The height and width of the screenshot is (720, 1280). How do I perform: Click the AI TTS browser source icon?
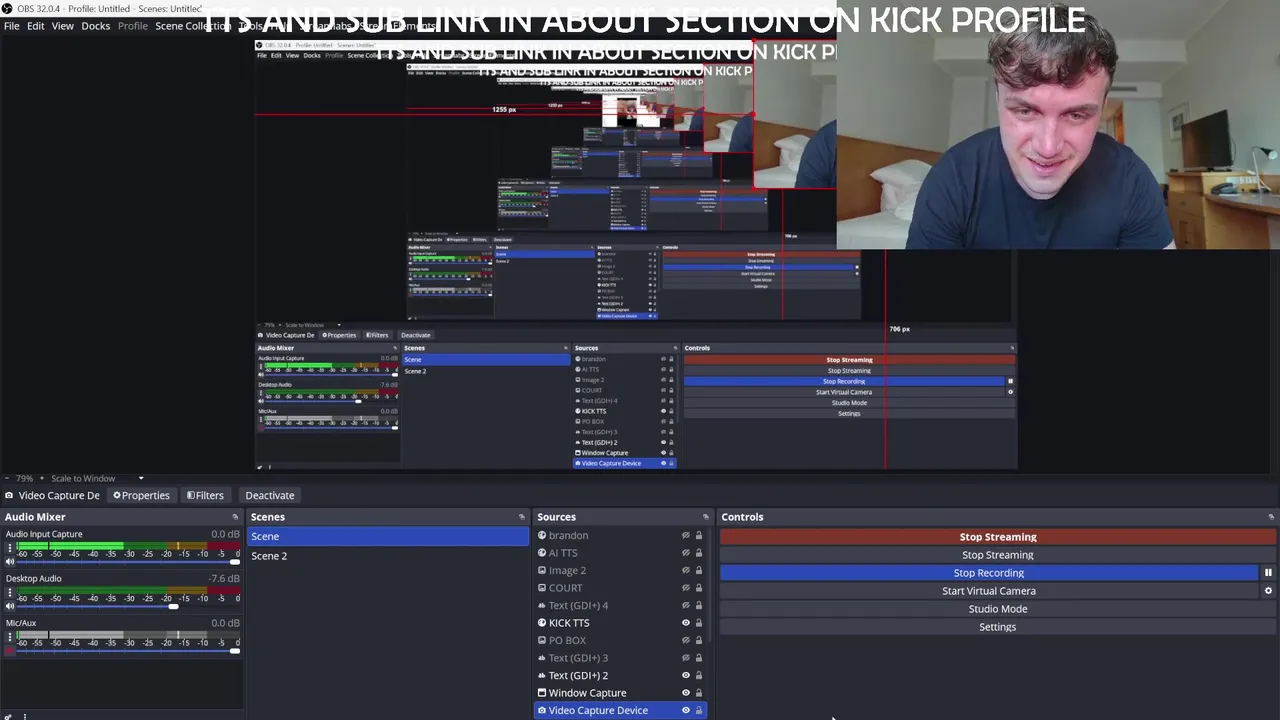542,553
